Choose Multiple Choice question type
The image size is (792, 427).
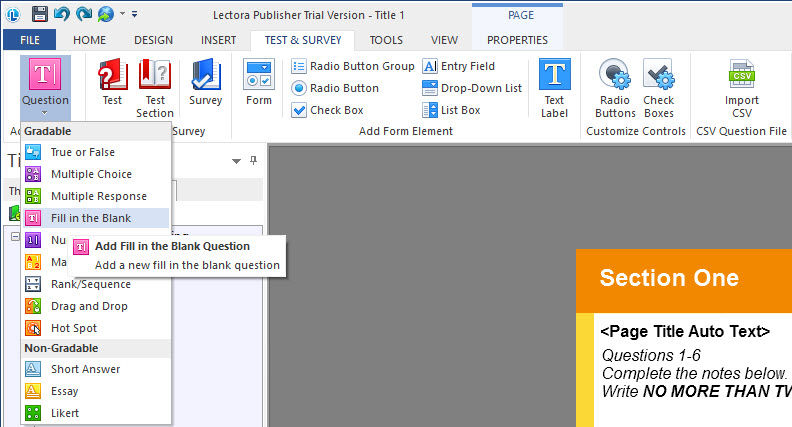point(96,174)
